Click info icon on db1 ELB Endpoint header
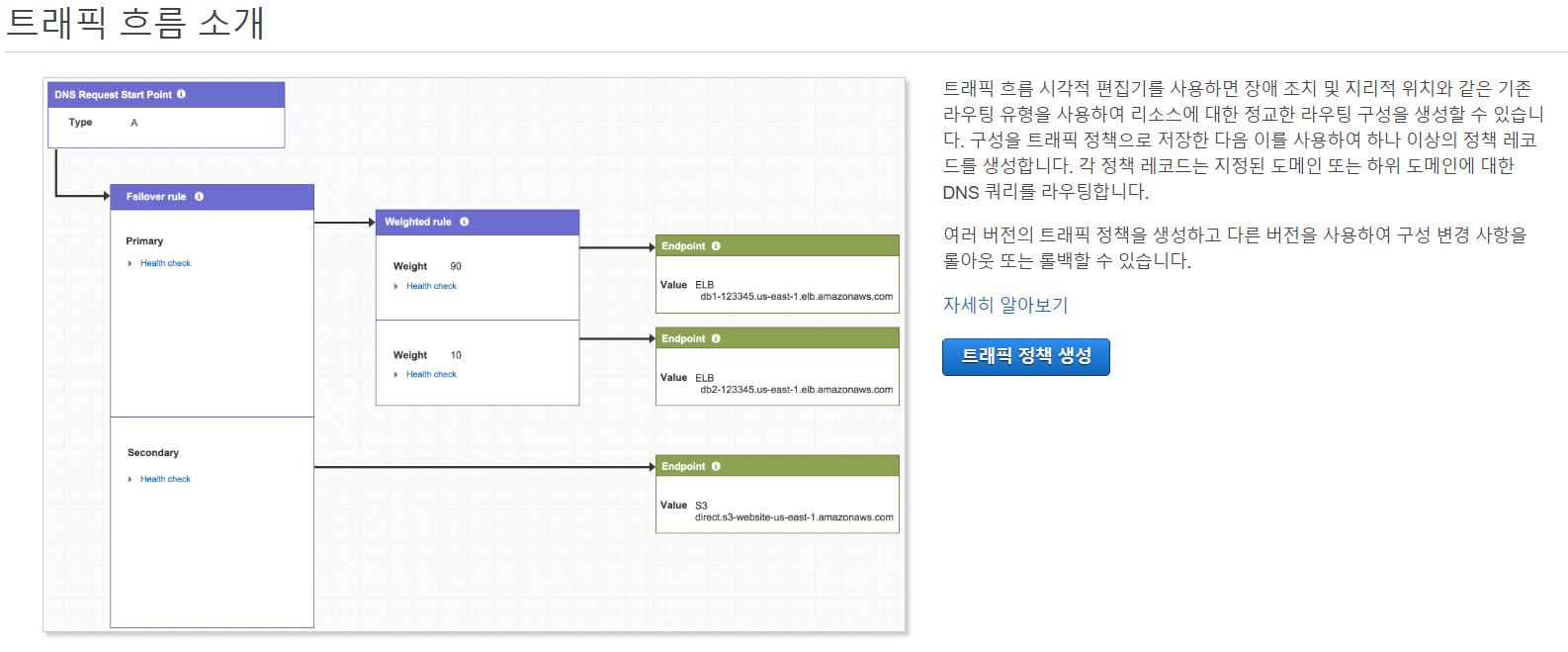1568x652 pixels. click(x=716, y=245)
